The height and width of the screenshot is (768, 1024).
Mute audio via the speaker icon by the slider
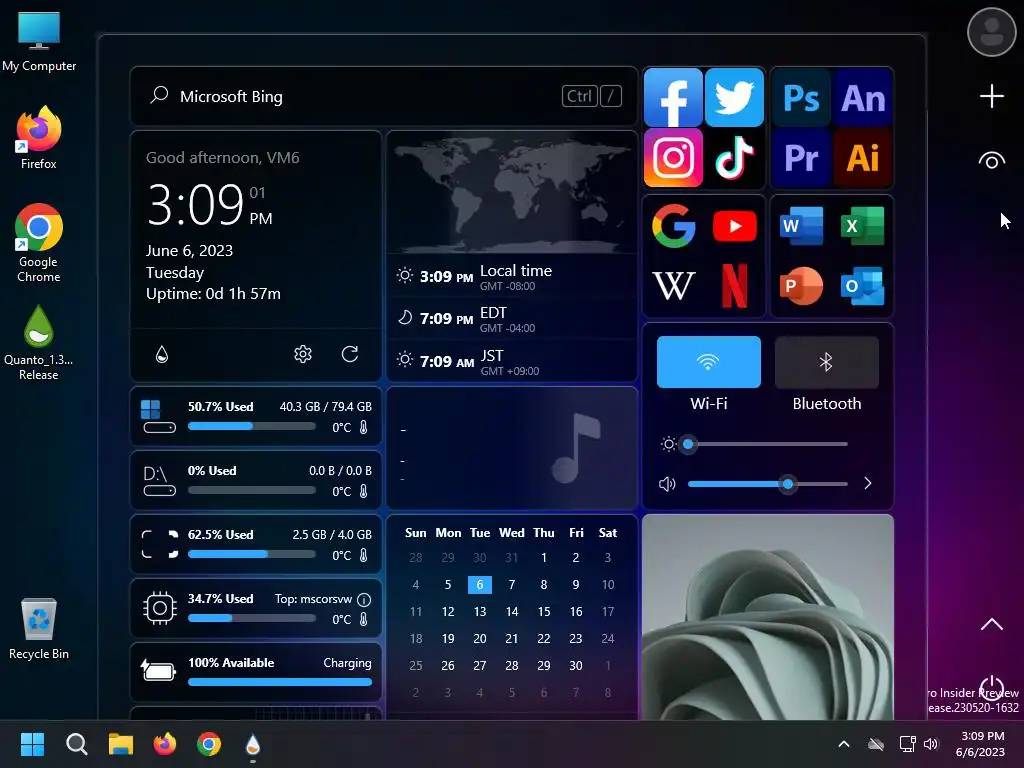click(667, 484)
